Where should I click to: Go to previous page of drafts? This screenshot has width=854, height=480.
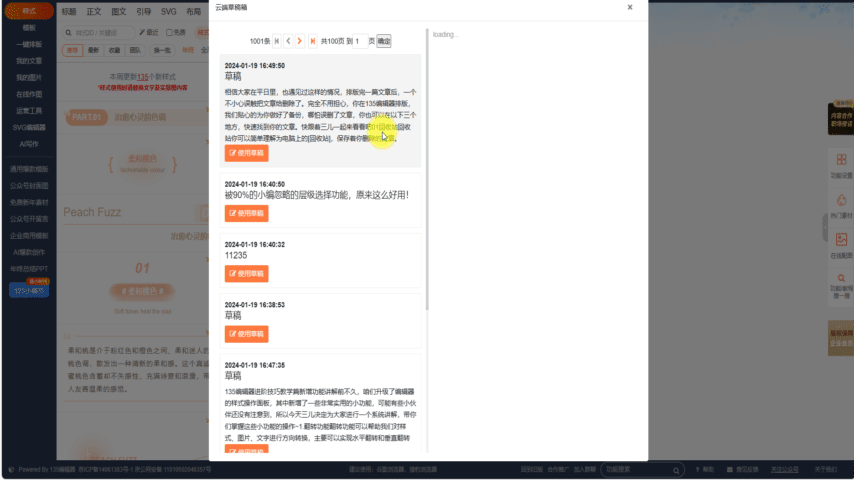pyautogui.click(x=288, y=41)
